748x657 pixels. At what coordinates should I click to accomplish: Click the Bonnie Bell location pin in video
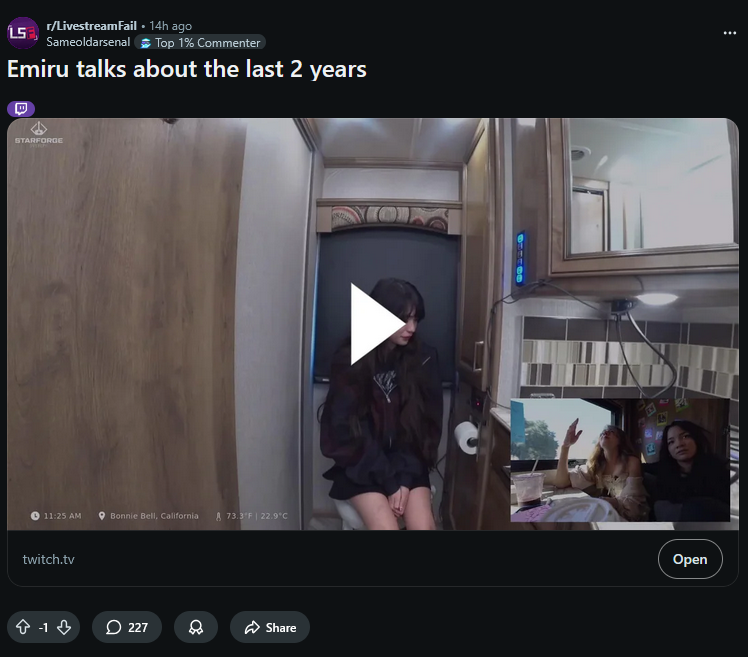pyautogui.click(x=102, y=516)
